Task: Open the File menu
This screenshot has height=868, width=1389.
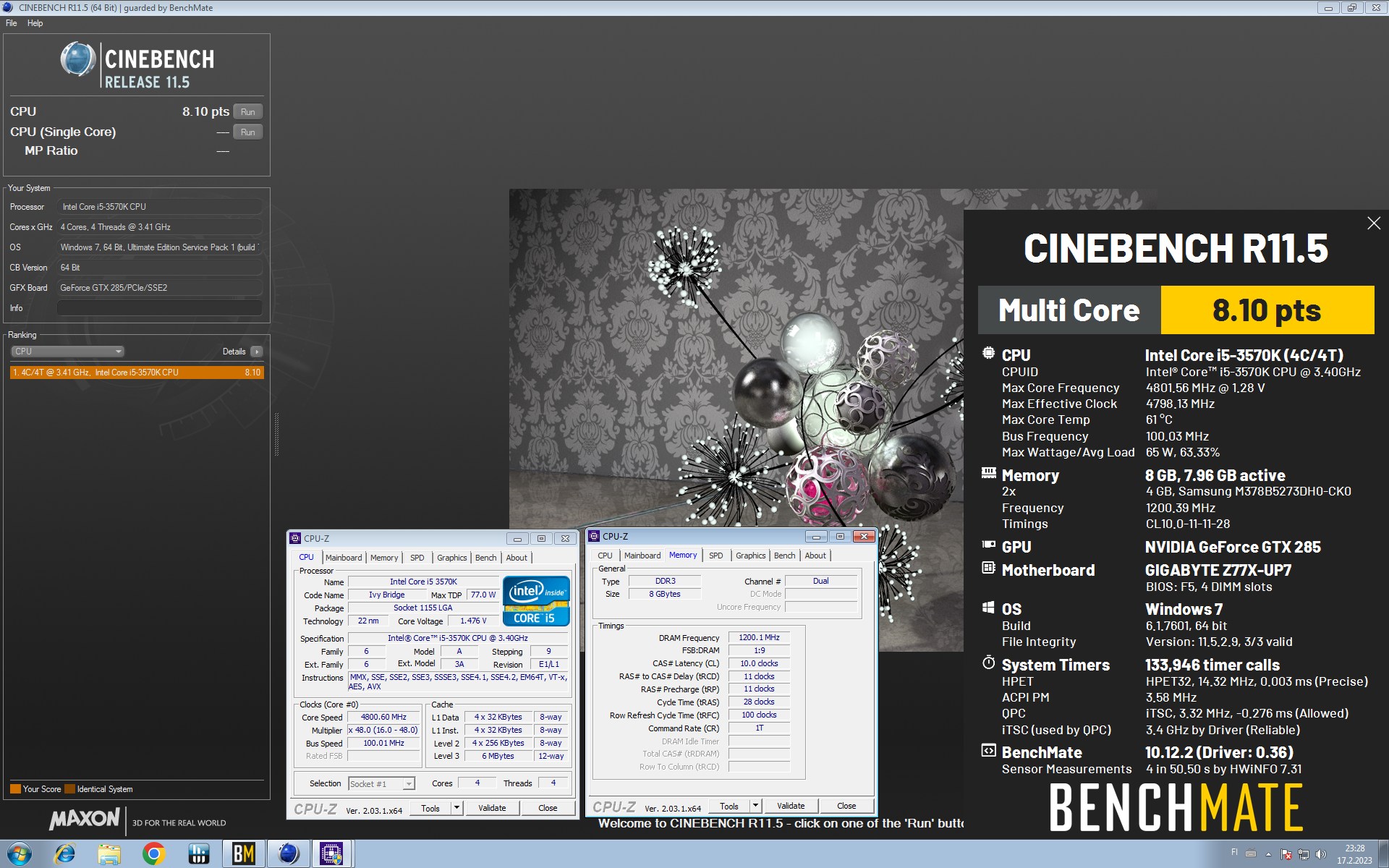Action: (x=12, y=23)
